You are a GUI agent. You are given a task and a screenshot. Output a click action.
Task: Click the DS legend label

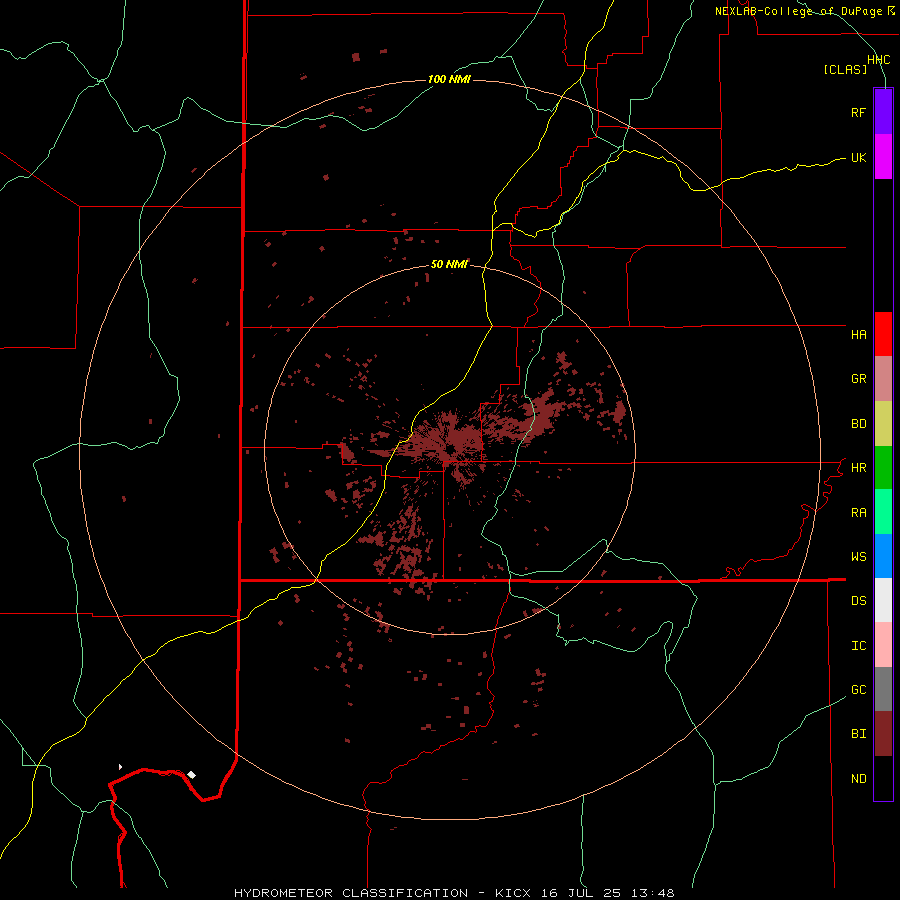(858, 601)
